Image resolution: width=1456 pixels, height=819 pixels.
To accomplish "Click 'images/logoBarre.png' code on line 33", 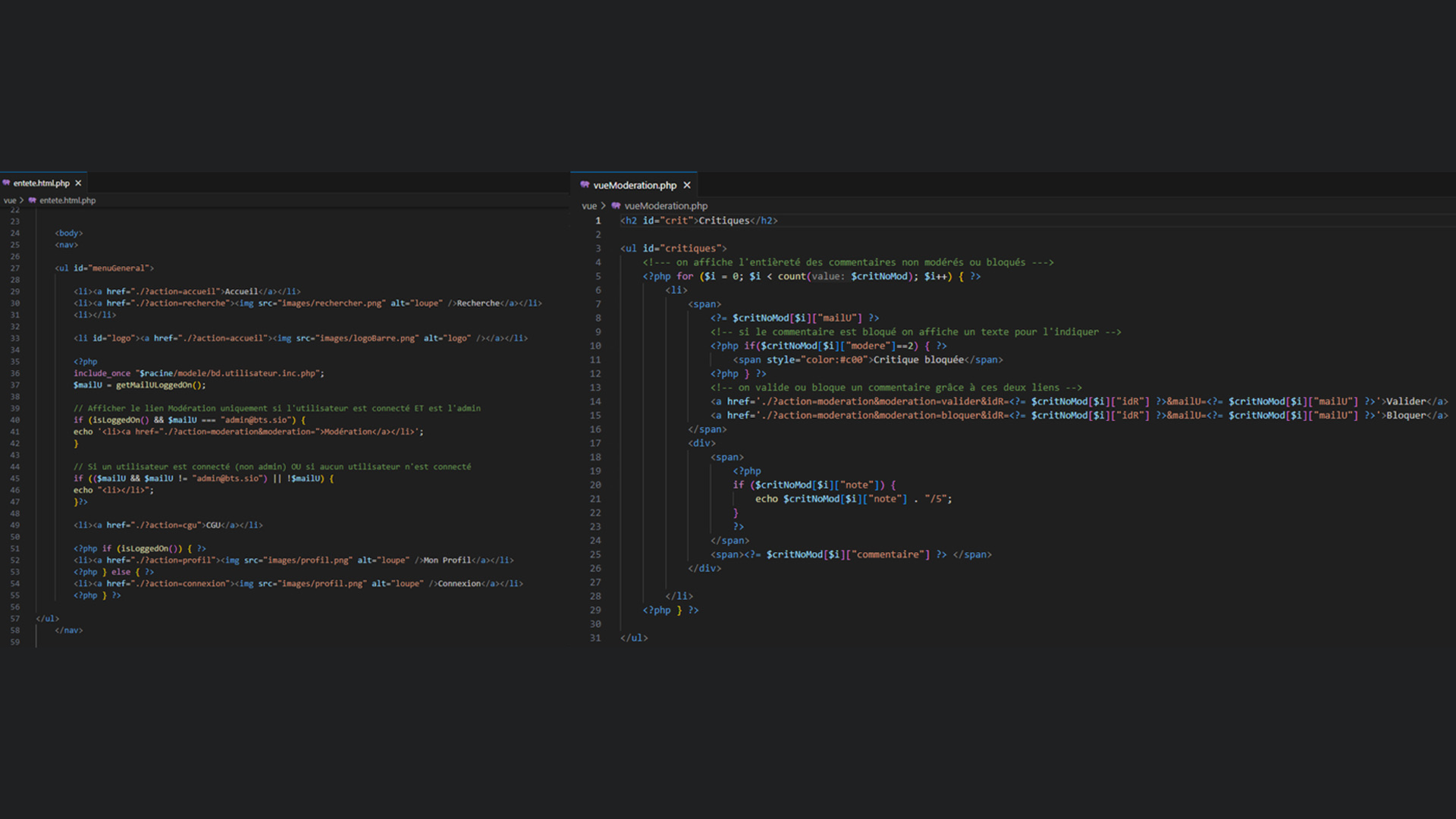I will pos(368,338).
